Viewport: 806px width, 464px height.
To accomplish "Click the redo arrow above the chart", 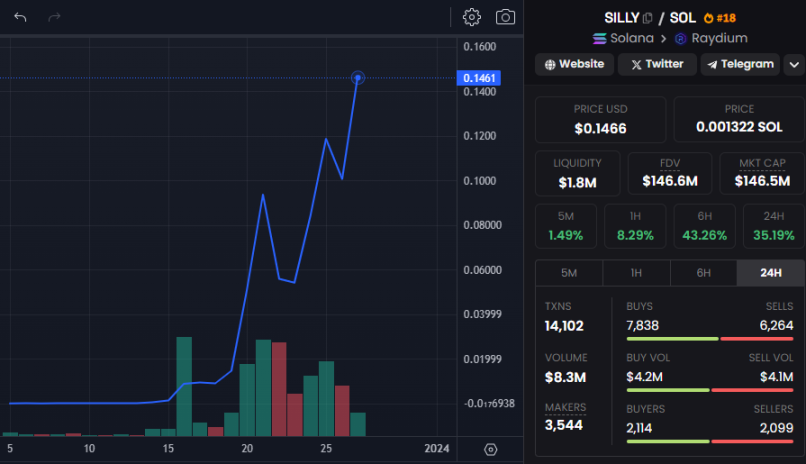I will click(x=54, y=17).
